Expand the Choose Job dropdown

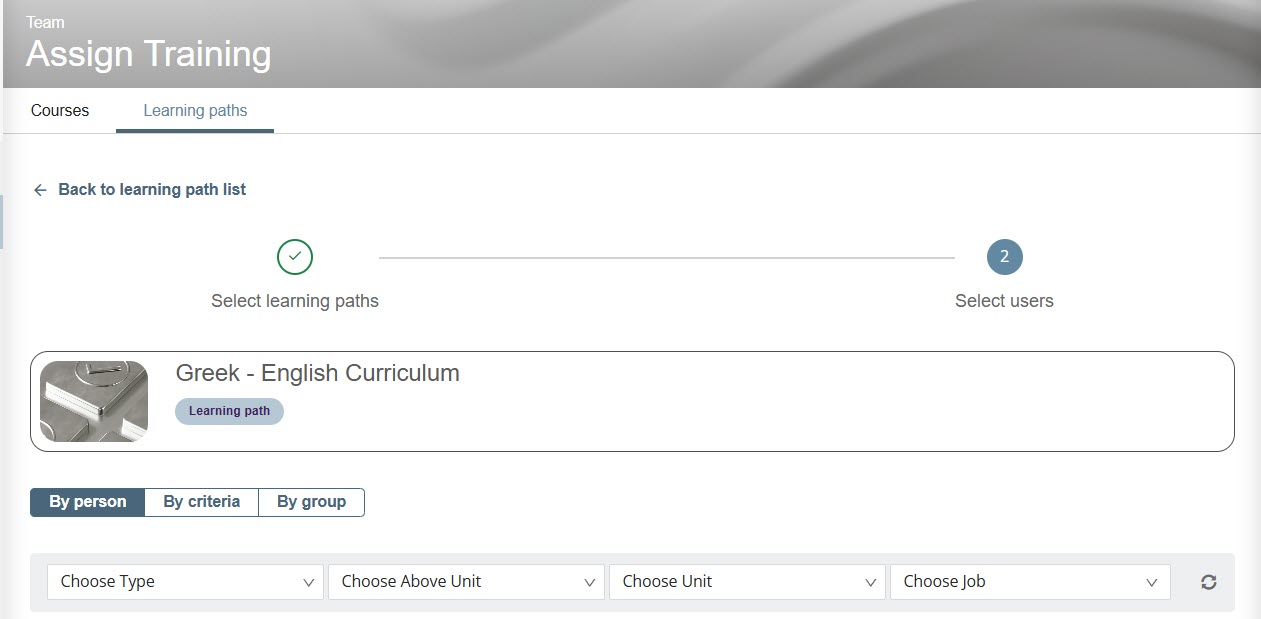[x=1029, y=582]
